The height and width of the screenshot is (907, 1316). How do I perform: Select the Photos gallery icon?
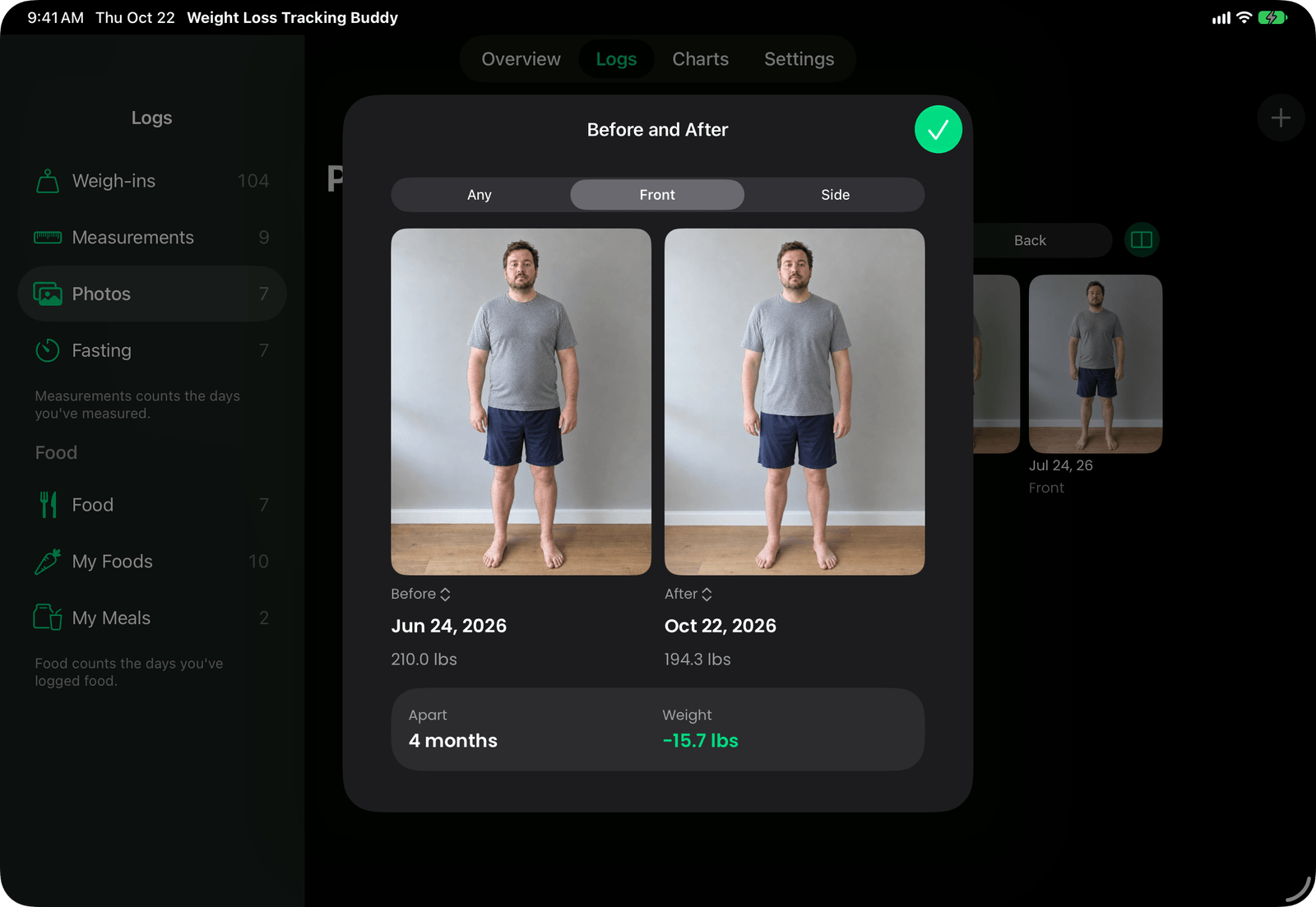(48, 294)
